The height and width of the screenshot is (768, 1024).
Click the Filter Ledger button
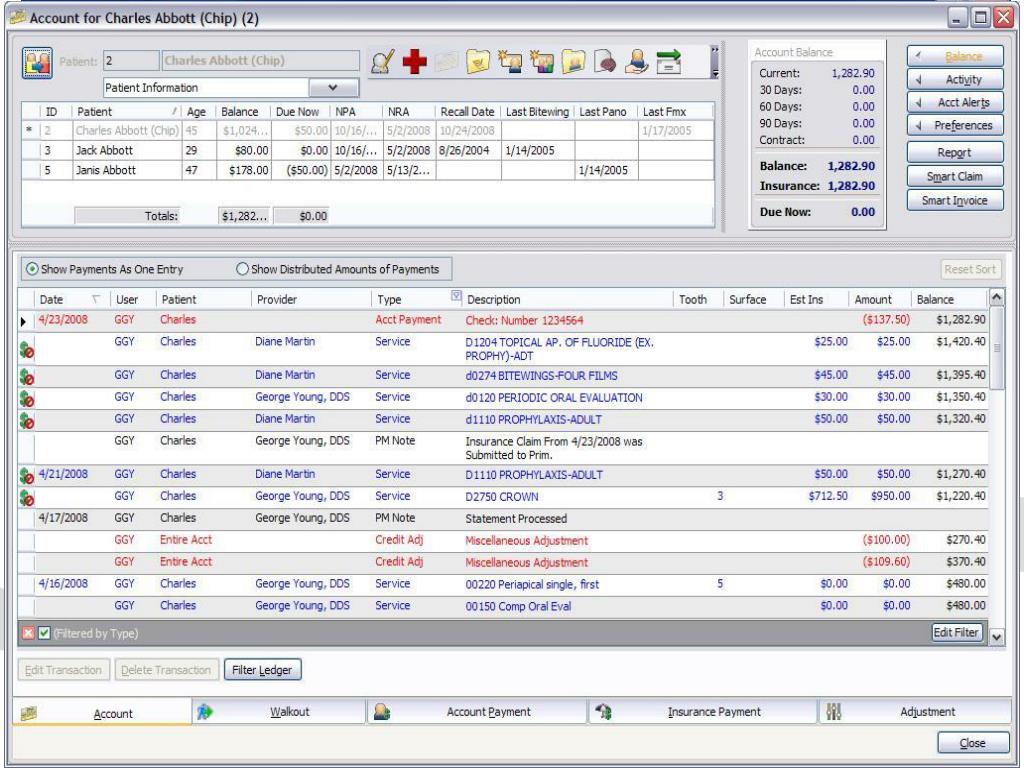[262, 669]
